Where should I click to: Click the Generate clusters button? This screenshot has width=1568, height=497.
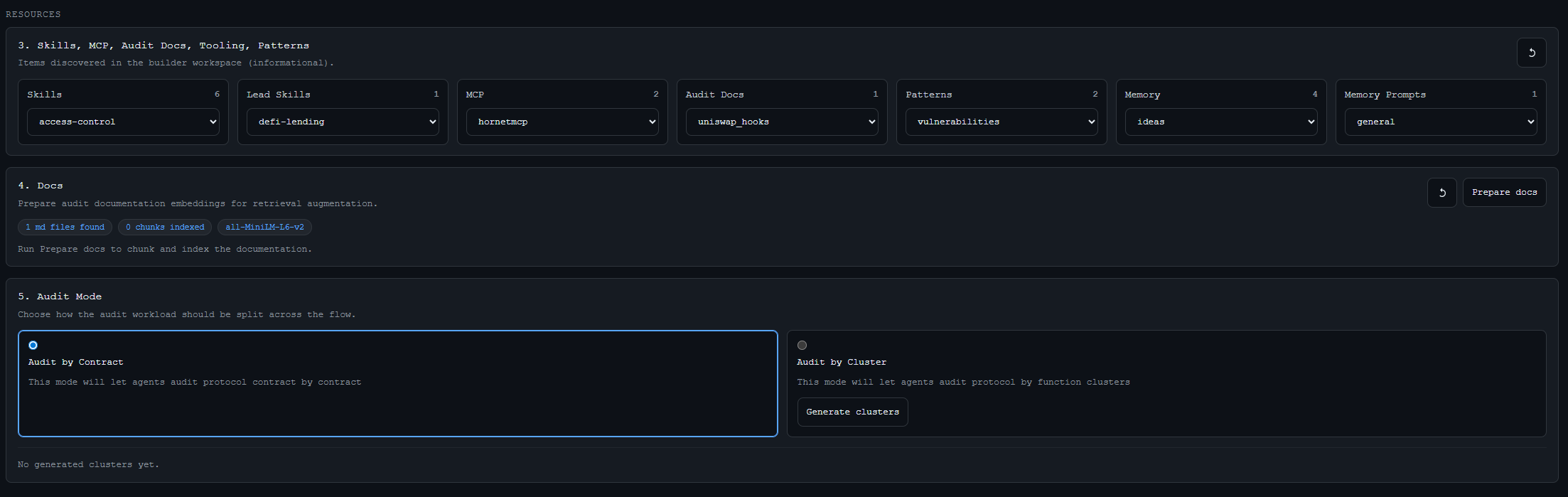(x=852, y=412)
